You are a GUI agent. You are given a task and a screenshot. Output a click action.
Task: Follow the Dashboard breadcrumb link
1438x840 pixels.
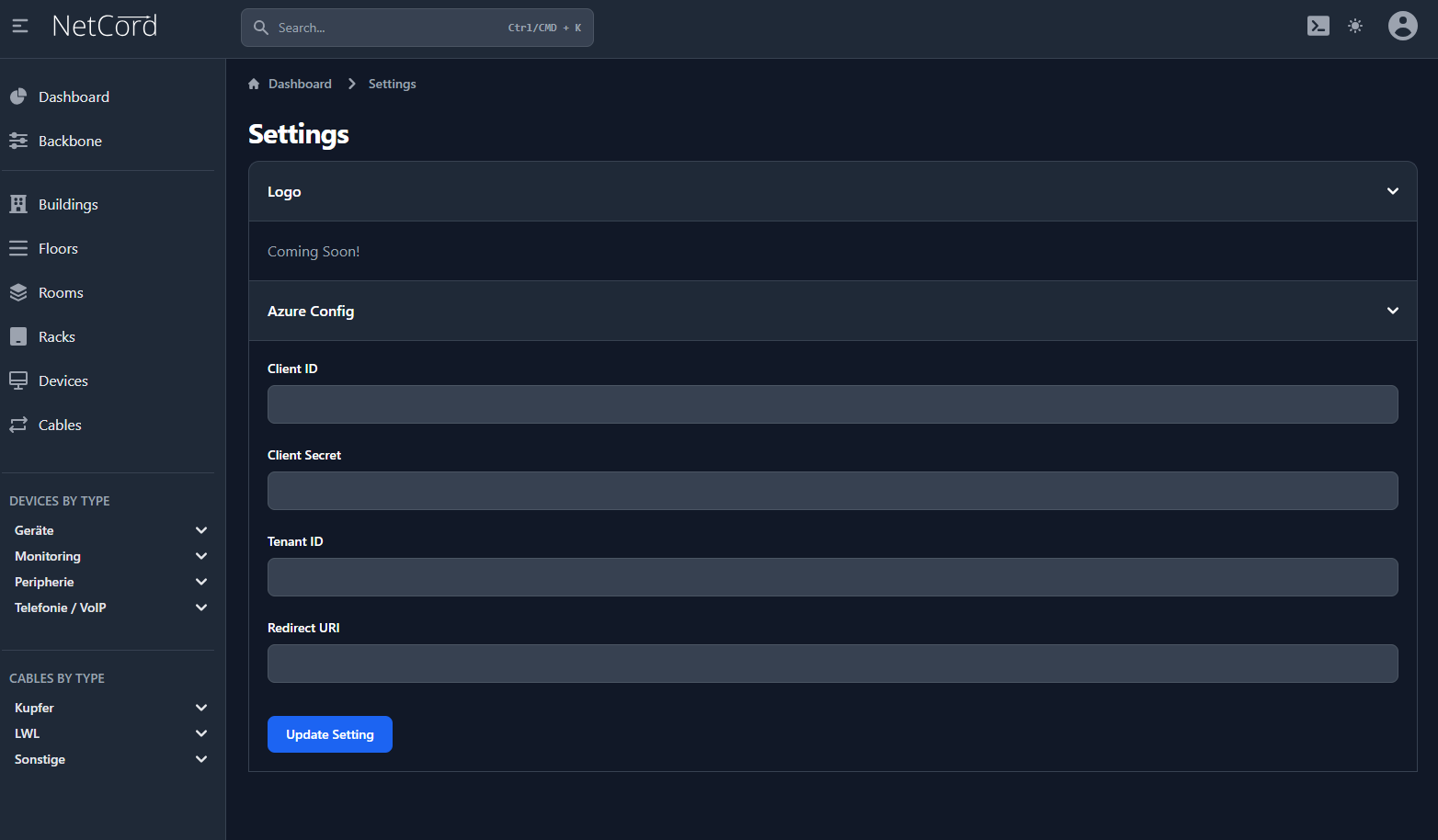point(300,84)
